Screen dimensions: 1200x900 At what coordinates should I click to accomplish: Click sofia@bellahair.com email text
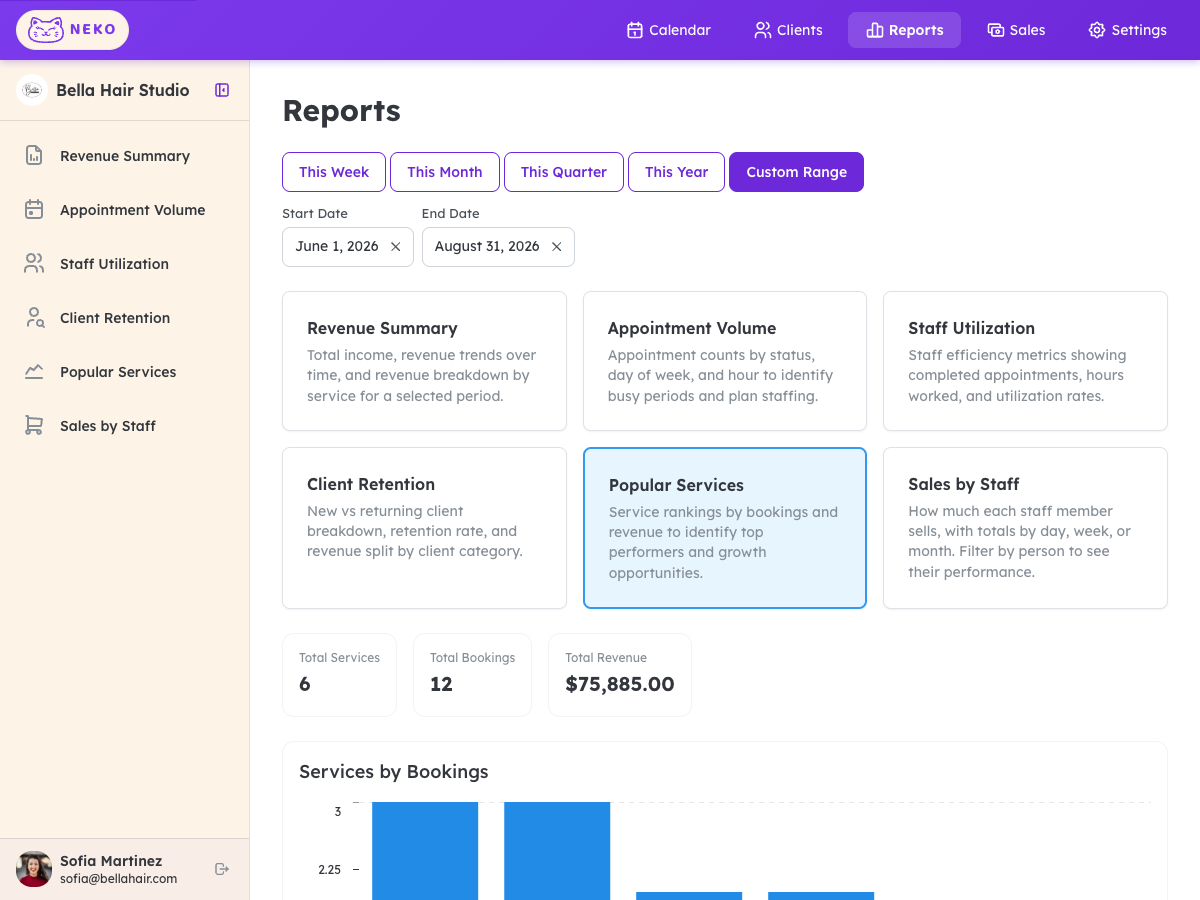click(x=118, y=879)
